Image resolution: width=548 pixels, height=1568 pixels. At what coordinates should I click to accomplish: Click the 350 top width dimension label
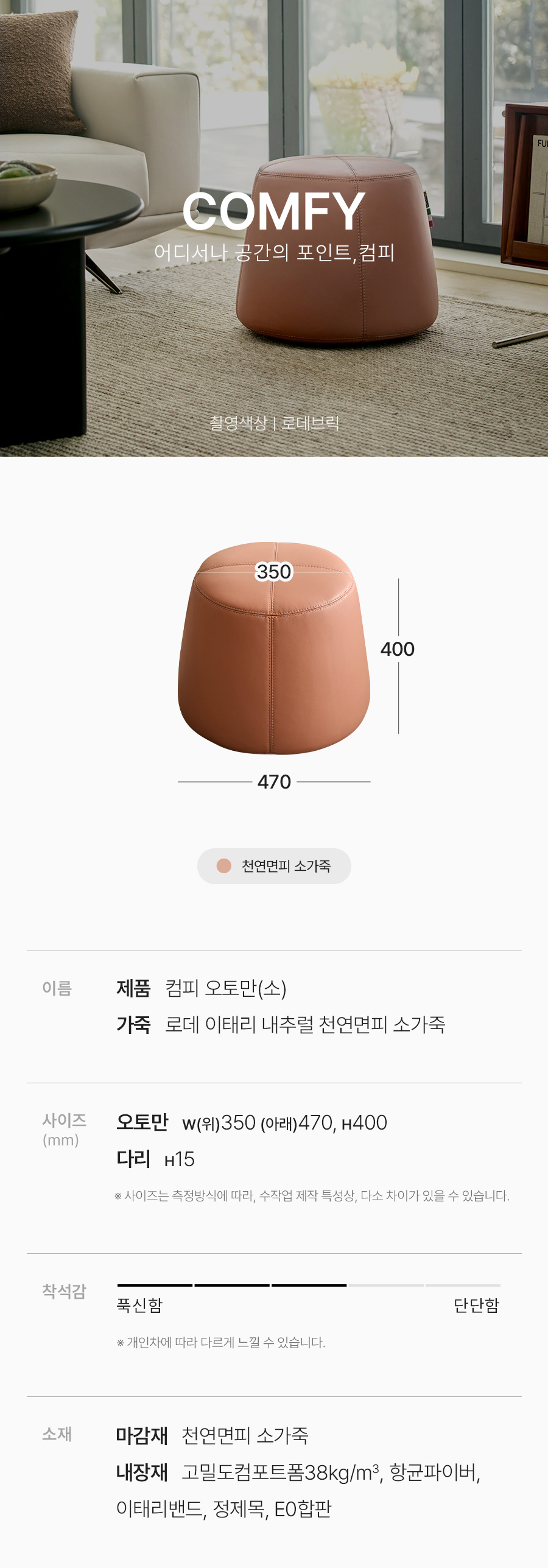point(274,572)
